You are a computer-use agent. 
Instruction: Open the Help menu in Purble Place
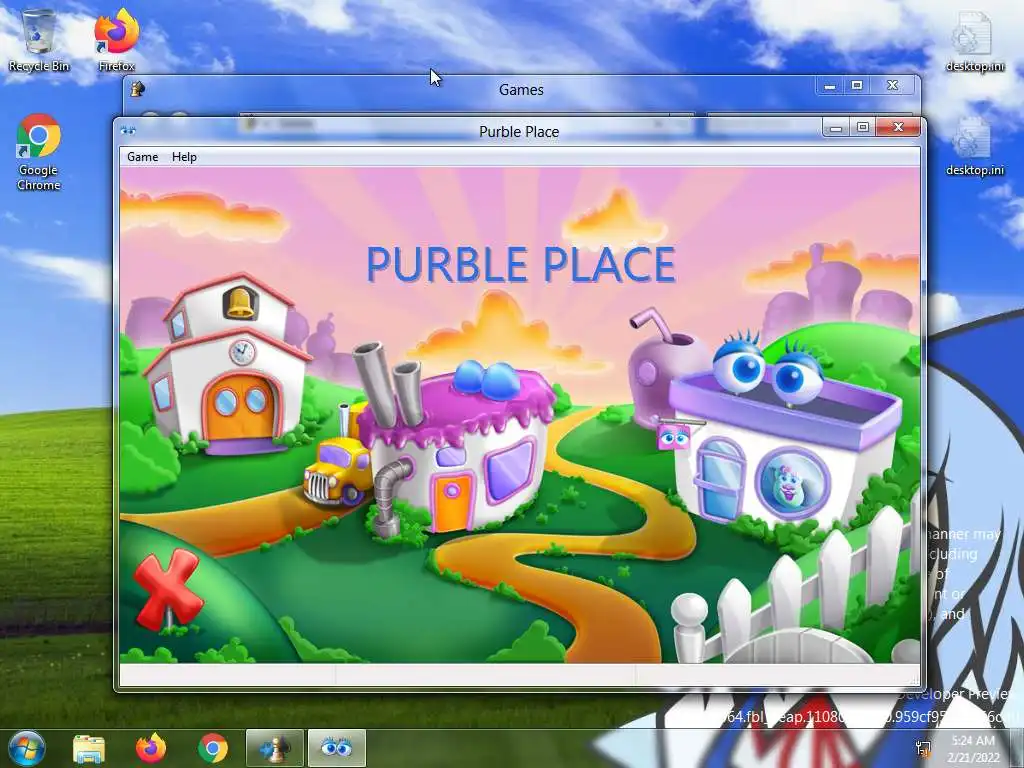click(x=184, y=157)
